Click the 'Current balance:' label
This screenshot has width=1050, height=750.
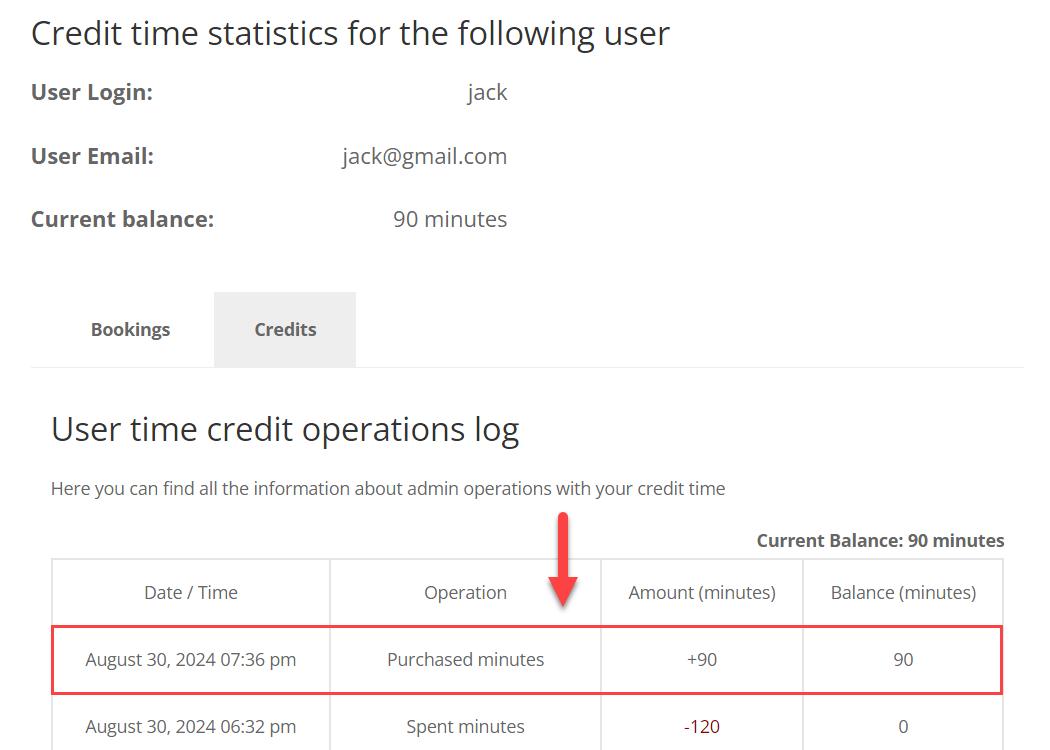123,219
